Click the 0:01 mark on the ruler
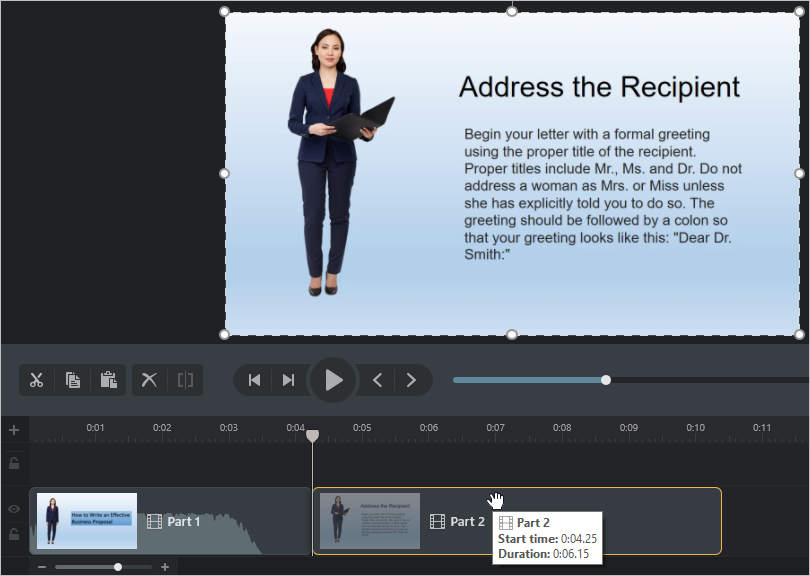810x576 pixels. pos(95,428)
